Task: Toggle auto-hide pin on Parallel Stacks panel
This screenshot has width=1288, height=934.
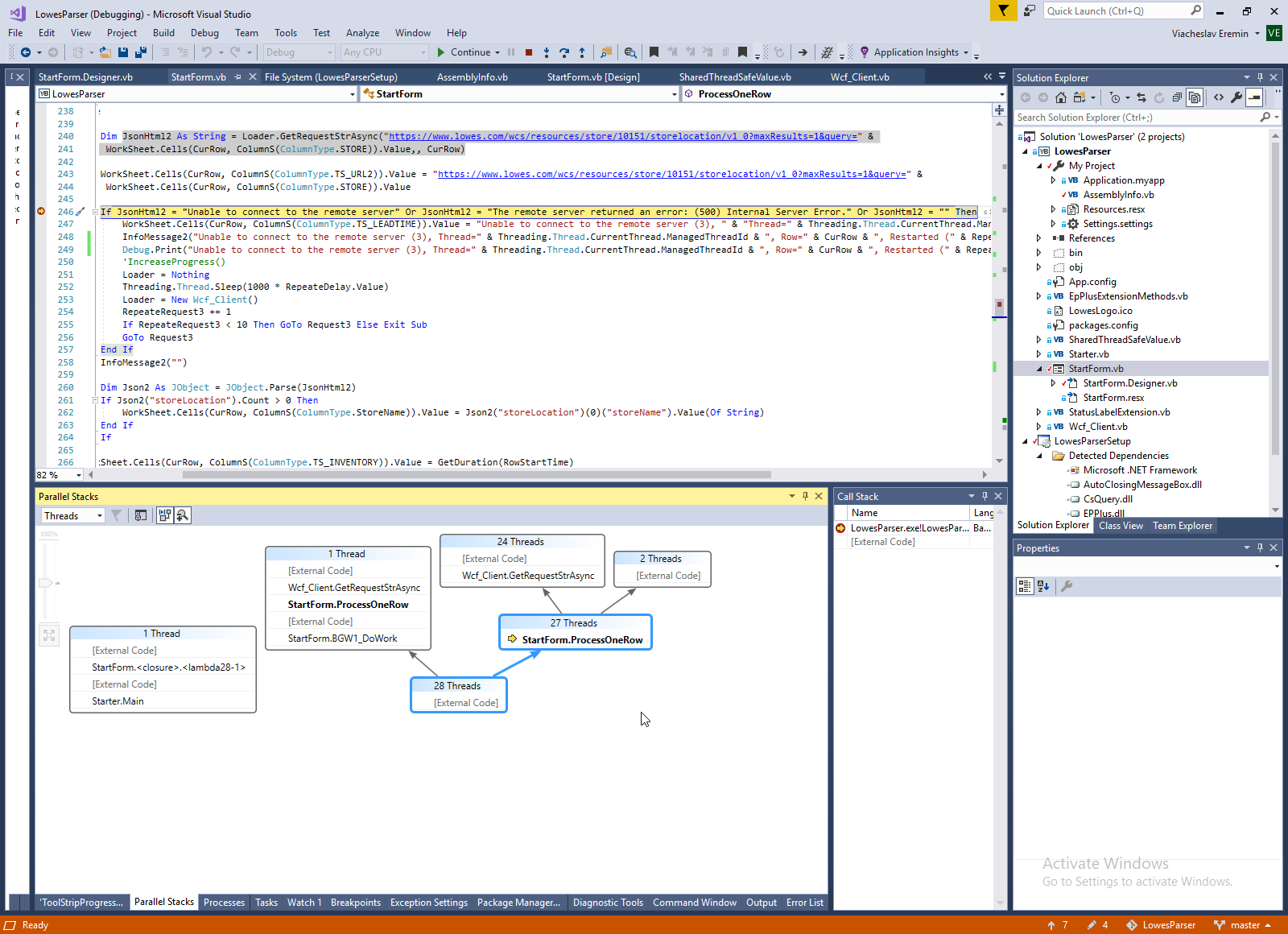Action: pyautogui.click(x=805, y=496)
